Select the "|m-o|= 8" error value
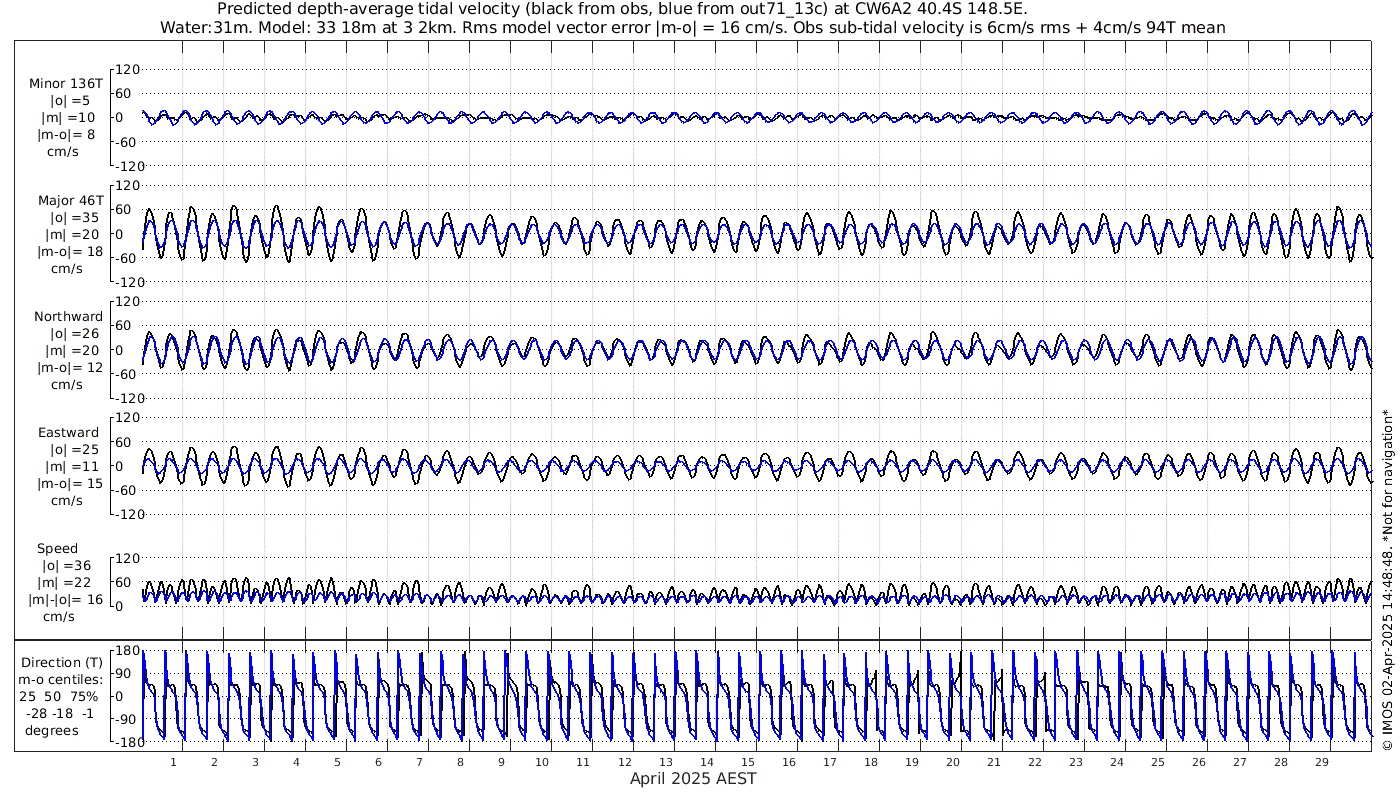 66,135
